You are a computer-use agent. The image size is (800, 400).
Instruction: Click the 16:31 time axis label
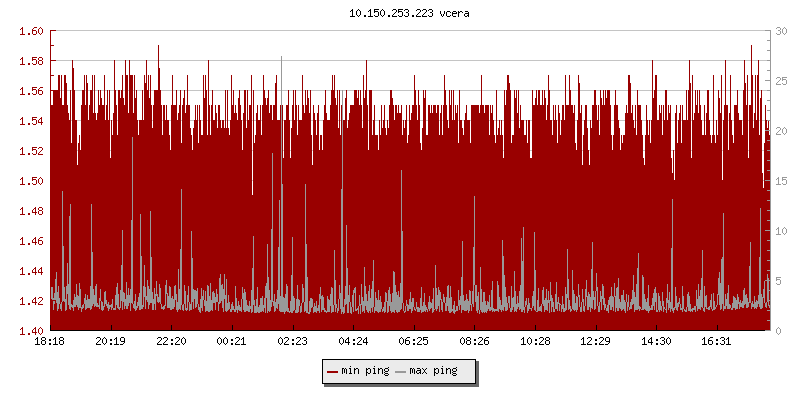point(716,342)
